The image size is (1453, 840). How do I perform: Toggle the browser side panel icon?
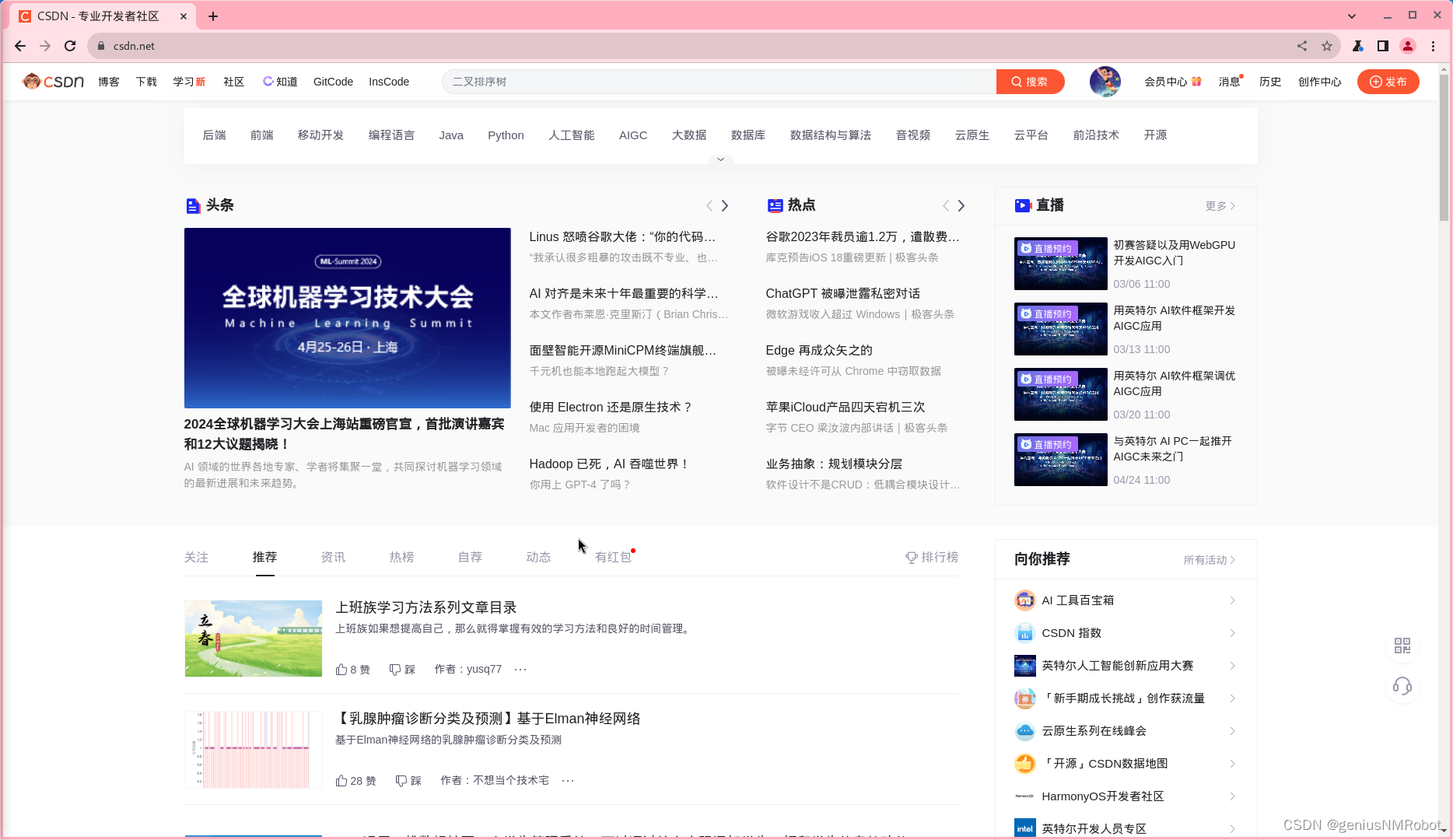click(1383, 46)
